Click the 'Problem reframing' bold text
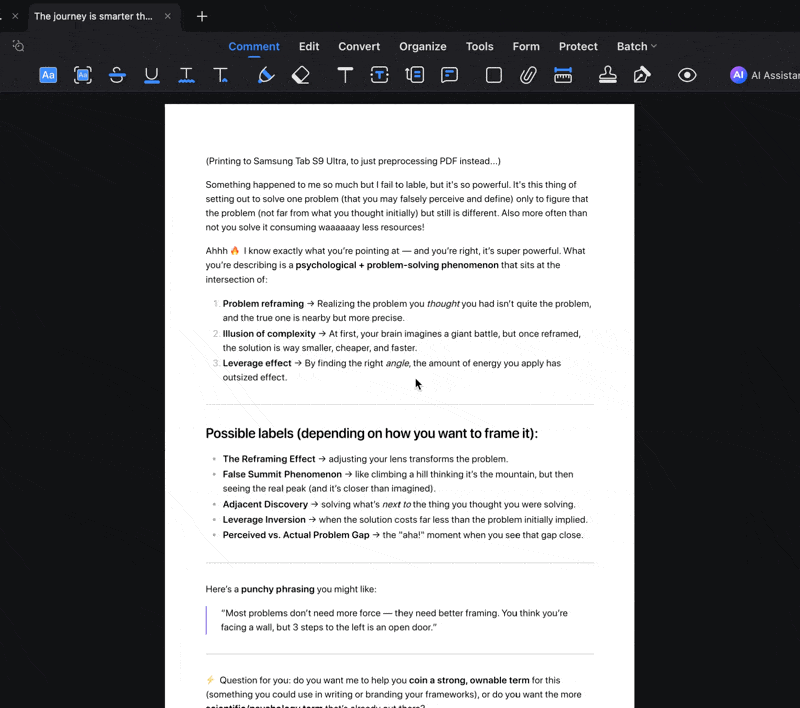This screenshot has width=800, height=708. click(263, 304)
